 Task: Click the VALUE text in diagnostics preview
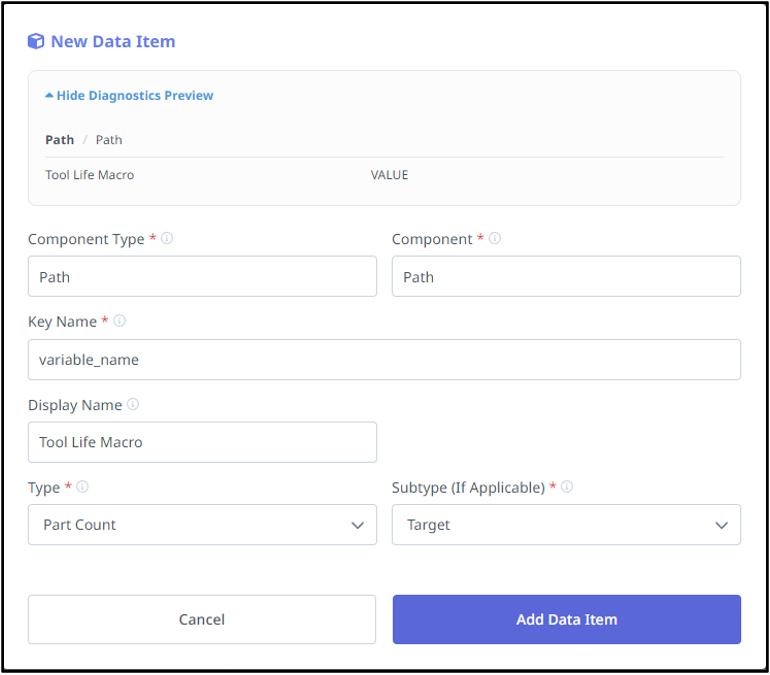click(x=389, y=175)
